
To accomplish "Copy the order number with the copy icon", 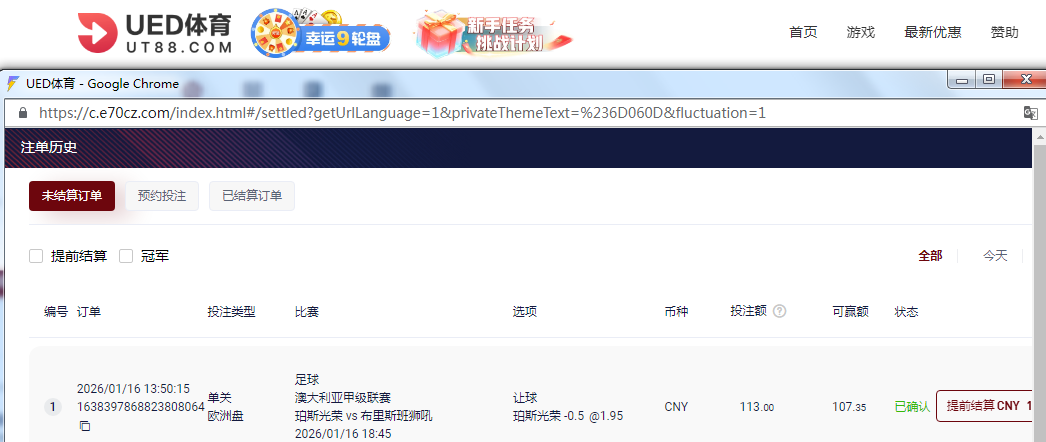I will click(x=84, y=425).
